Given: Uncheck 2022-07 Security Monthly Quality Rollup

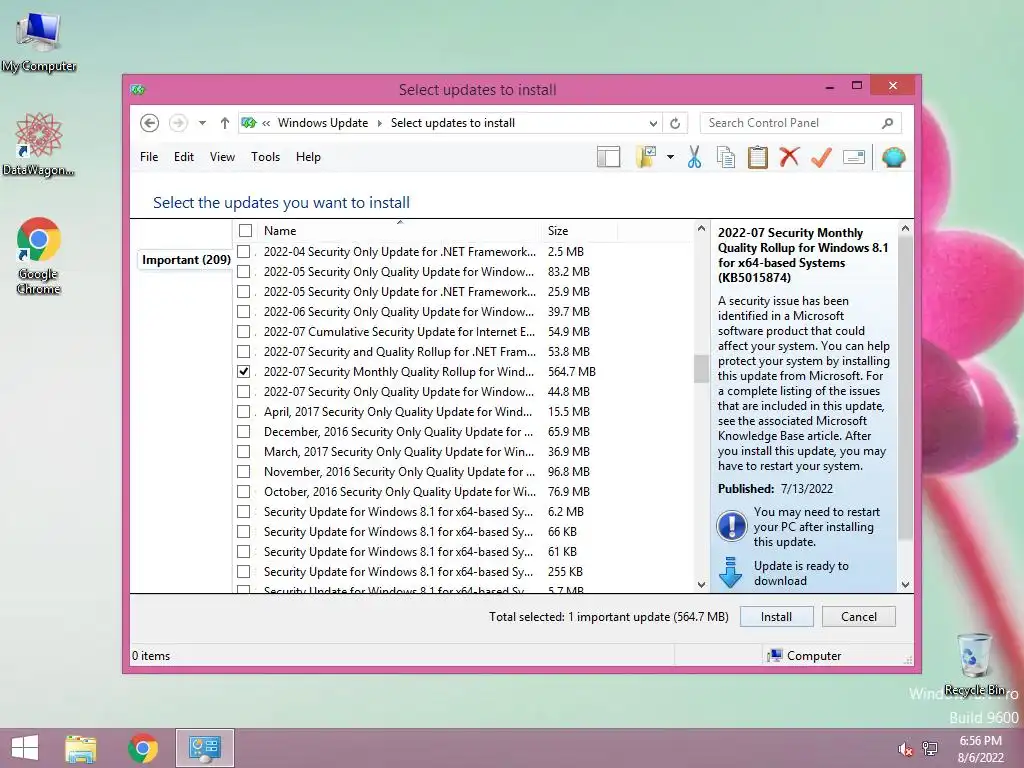Looking at the screenshot, I should point(244,372).
